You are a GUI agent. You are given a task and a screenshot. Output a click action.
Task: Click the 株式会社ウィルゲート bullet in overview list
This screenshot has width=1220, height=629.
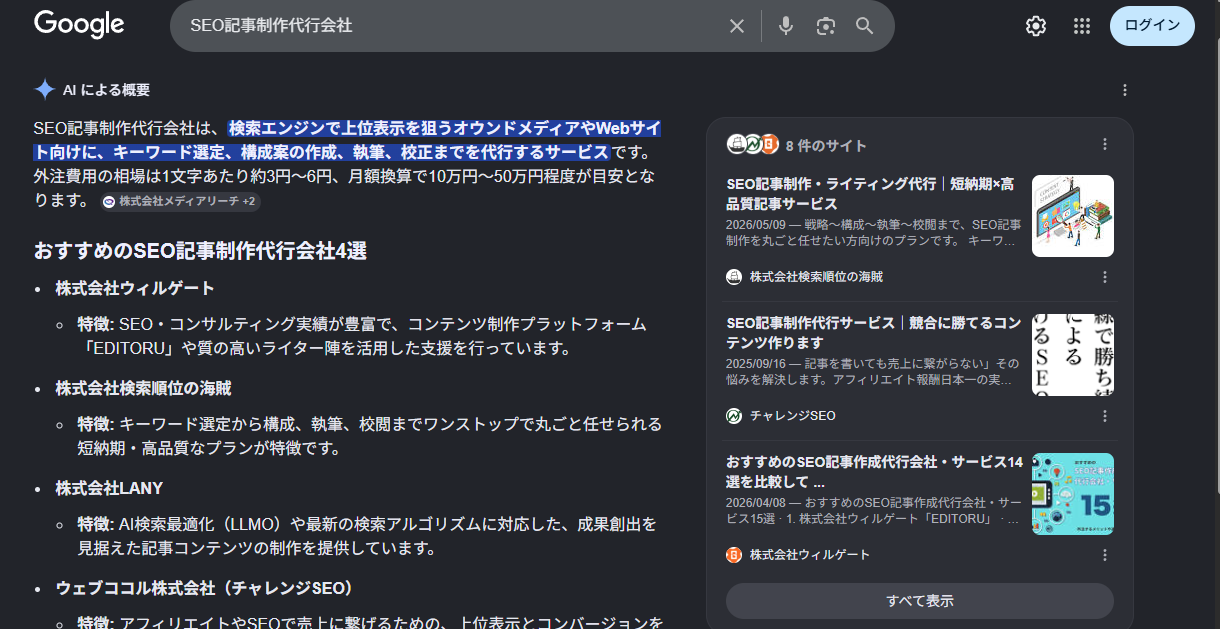coord(135,288)
